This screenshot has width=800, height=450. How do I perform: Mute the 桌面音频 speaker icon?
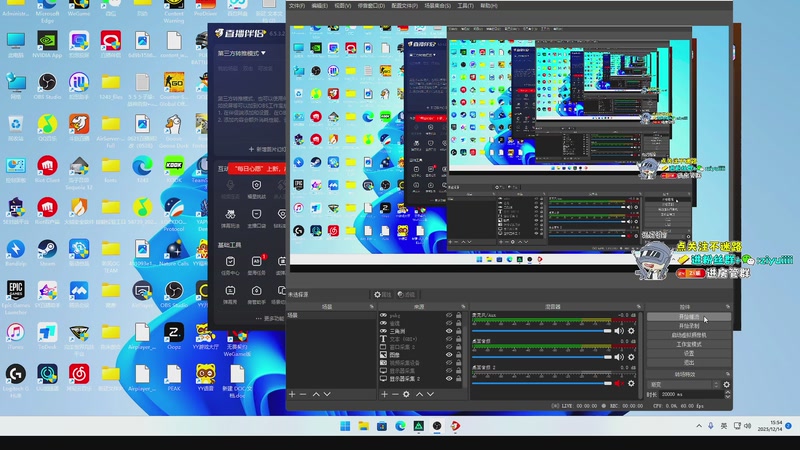click(x=619, y=357)
